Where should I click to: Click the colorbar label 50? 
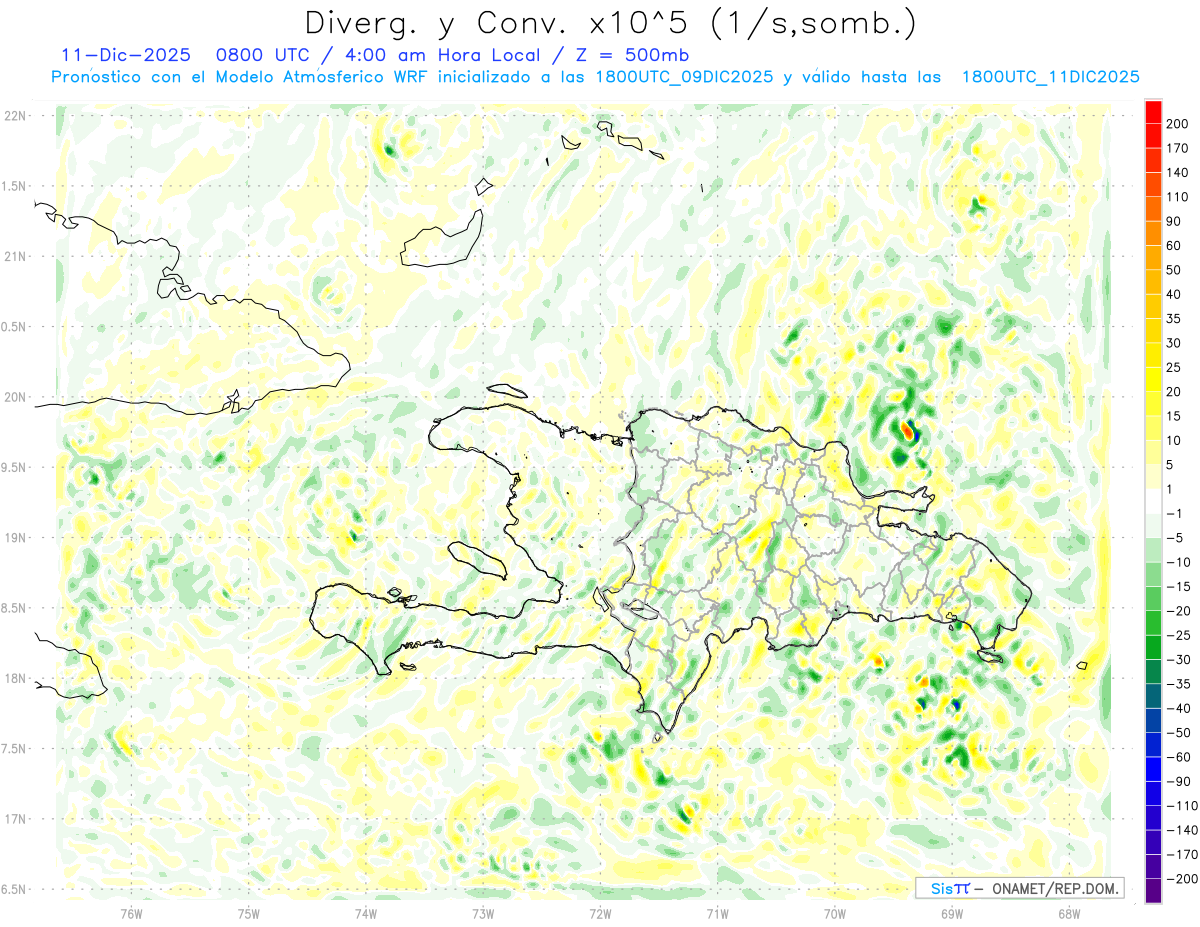[1176, 270]
